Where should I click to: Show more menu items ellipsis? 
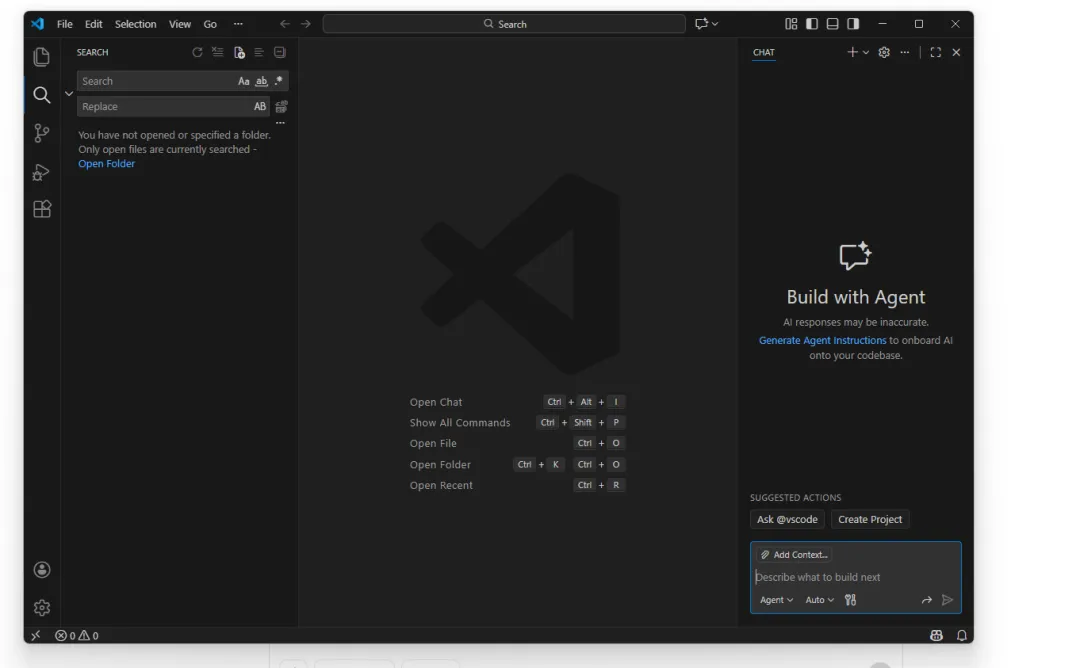(x=238, y=24)
